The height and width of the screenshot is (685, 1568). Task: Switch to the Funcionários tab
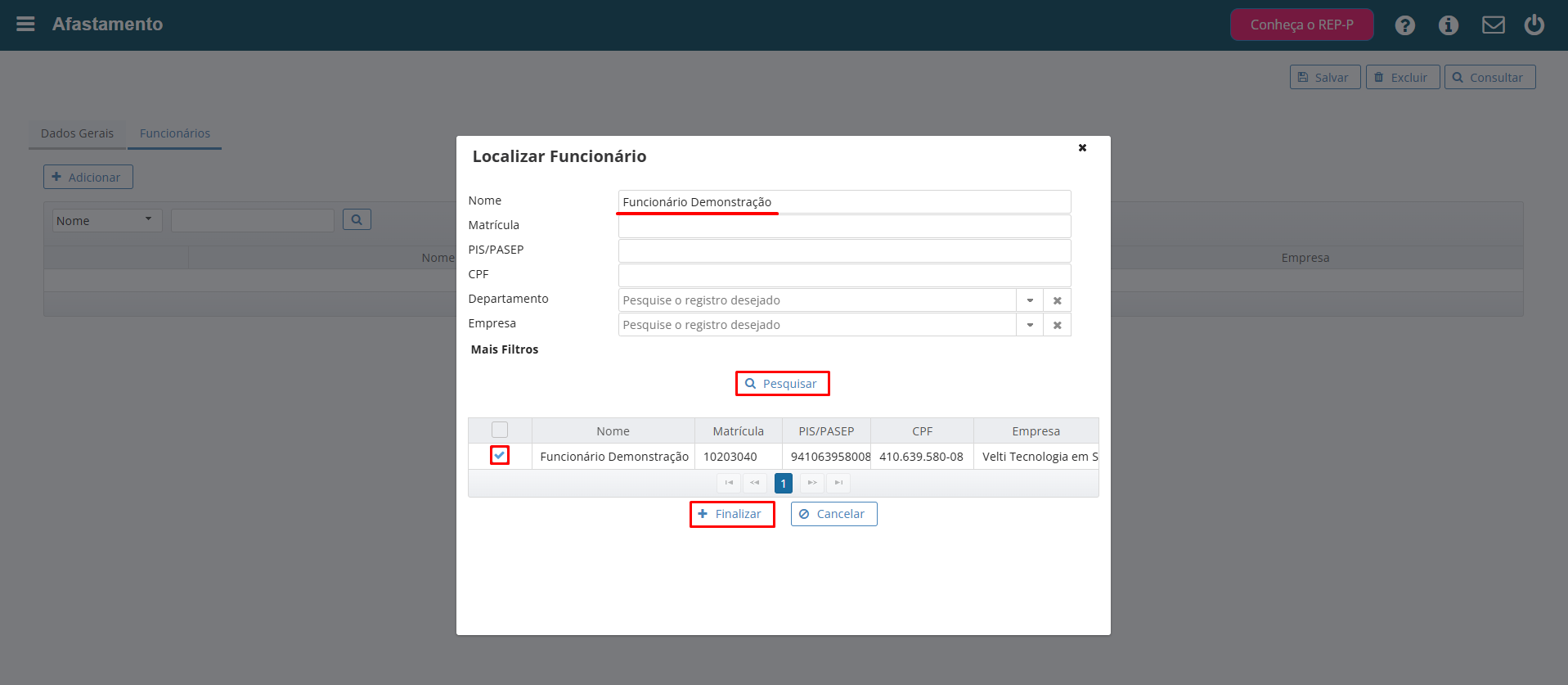pos(175,133)
